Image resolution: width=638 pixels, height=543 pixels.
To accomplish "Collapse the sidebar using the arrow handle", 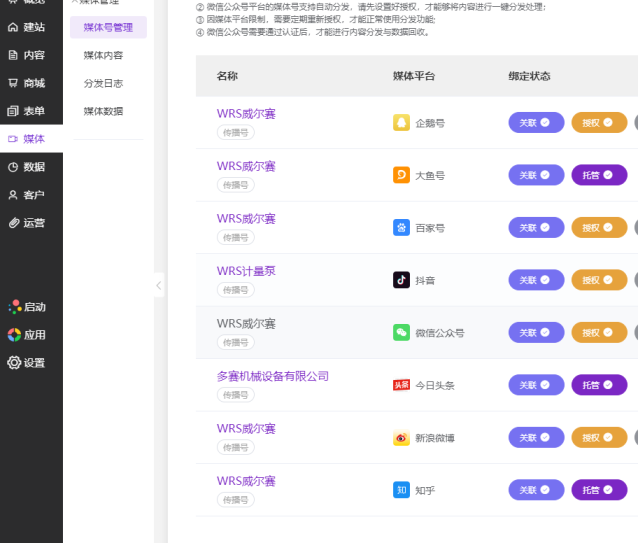I will coord(159,286).
